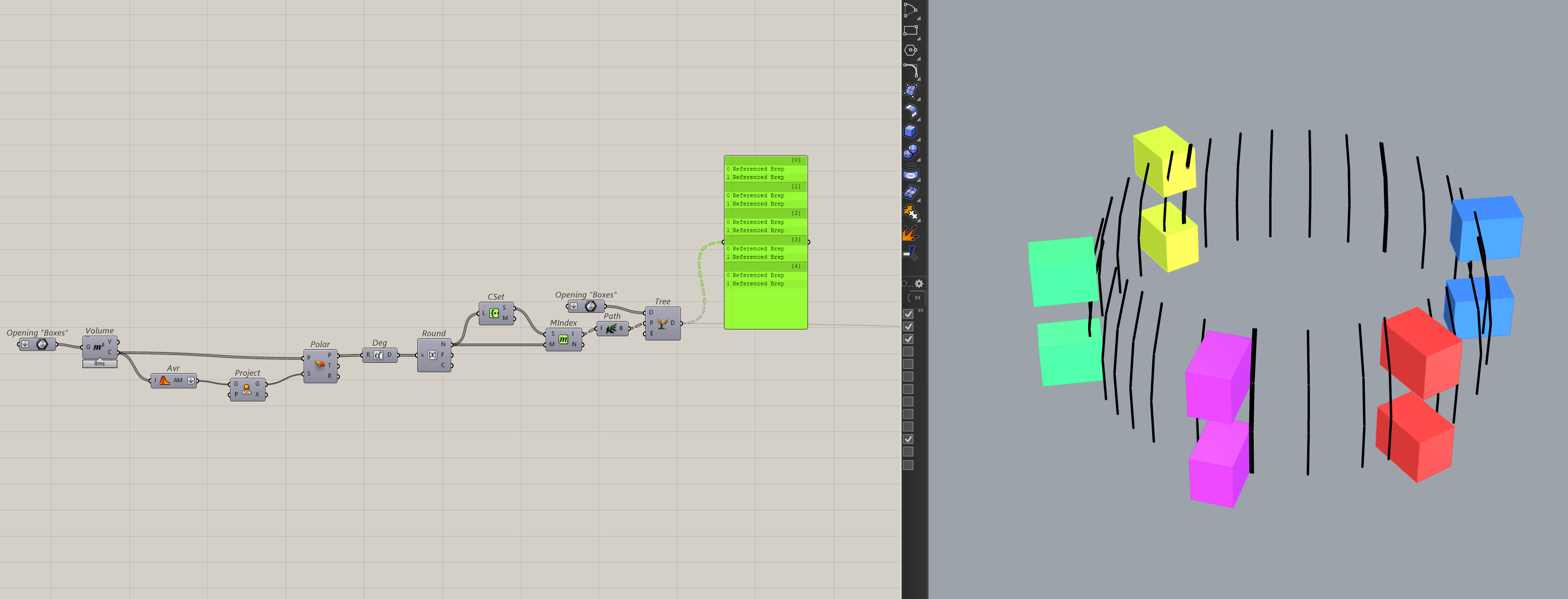Select the Box solid tool

(910, 131)
